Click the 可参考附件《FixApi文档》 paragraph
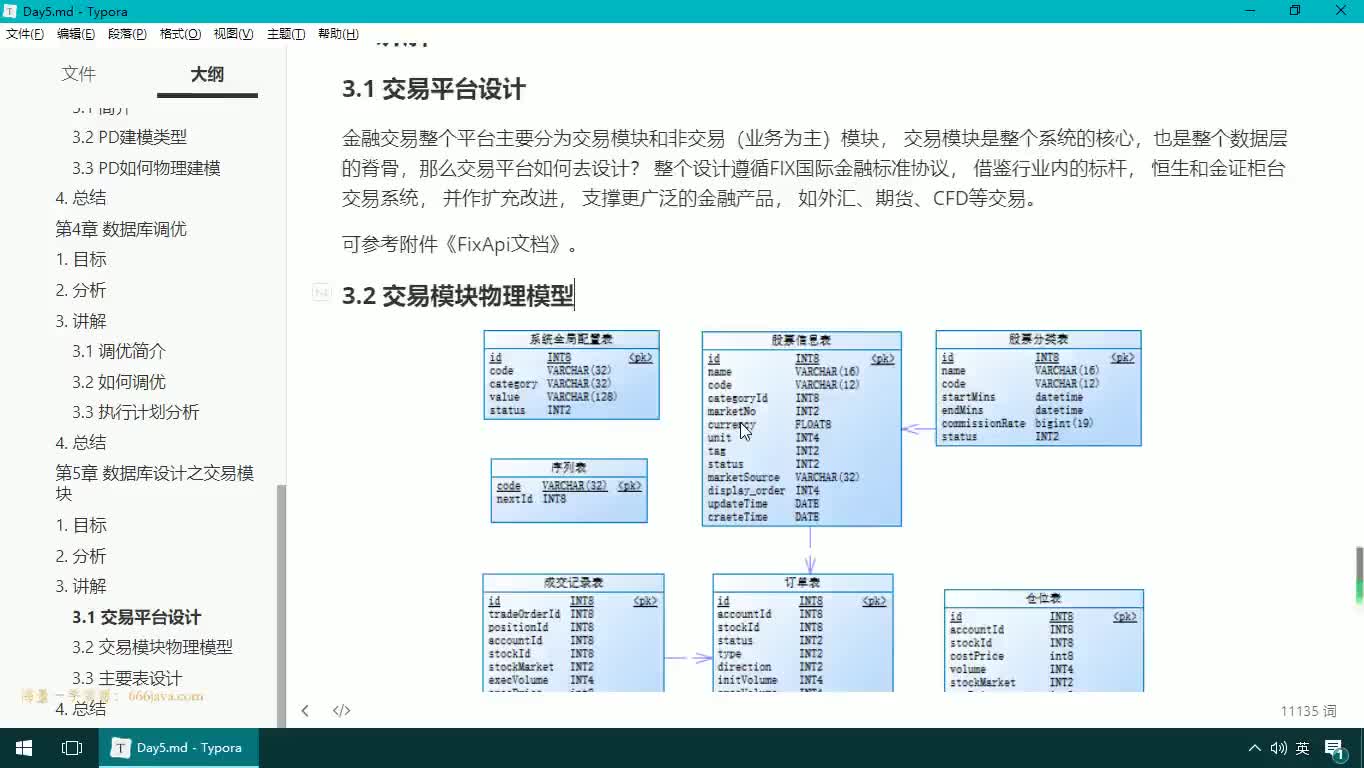Screen dimensions: 1364x768 tap(460, 244)
